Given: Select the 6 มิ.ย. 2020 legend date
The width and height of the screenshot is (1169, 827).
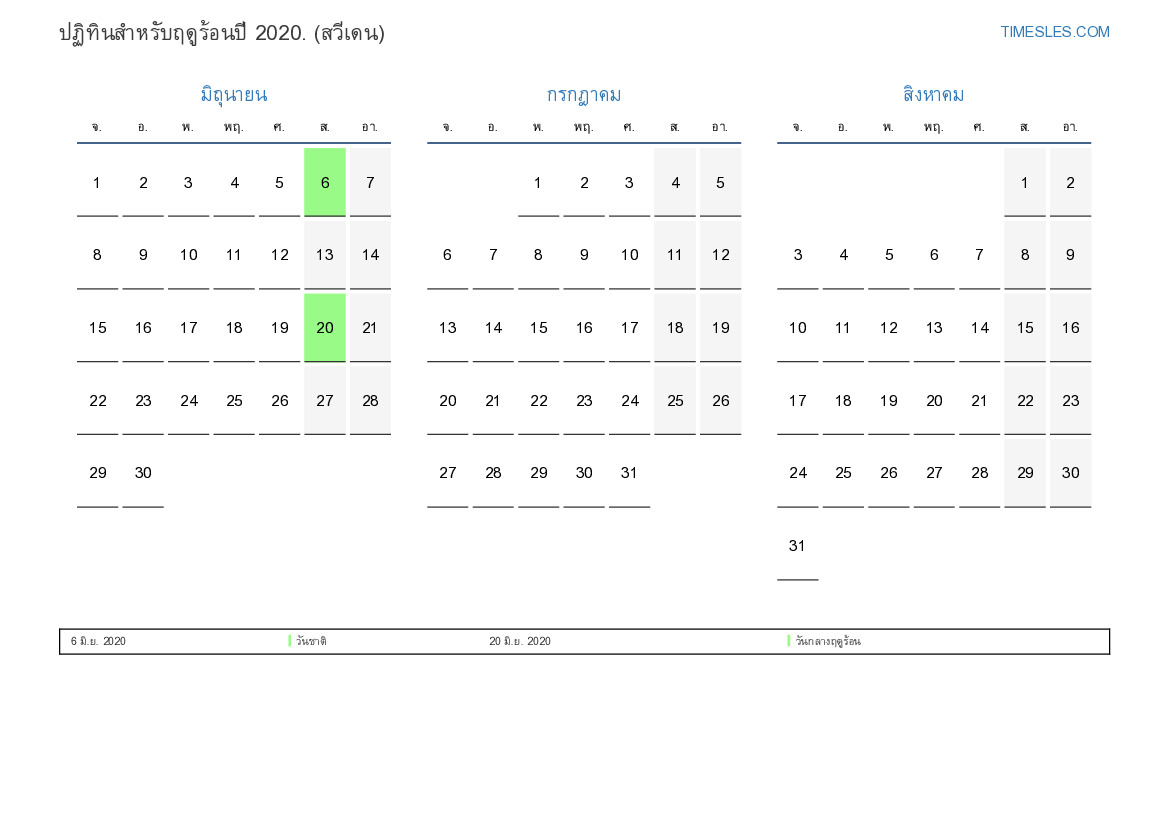Looking at the screenshot, I should (98, 641).
